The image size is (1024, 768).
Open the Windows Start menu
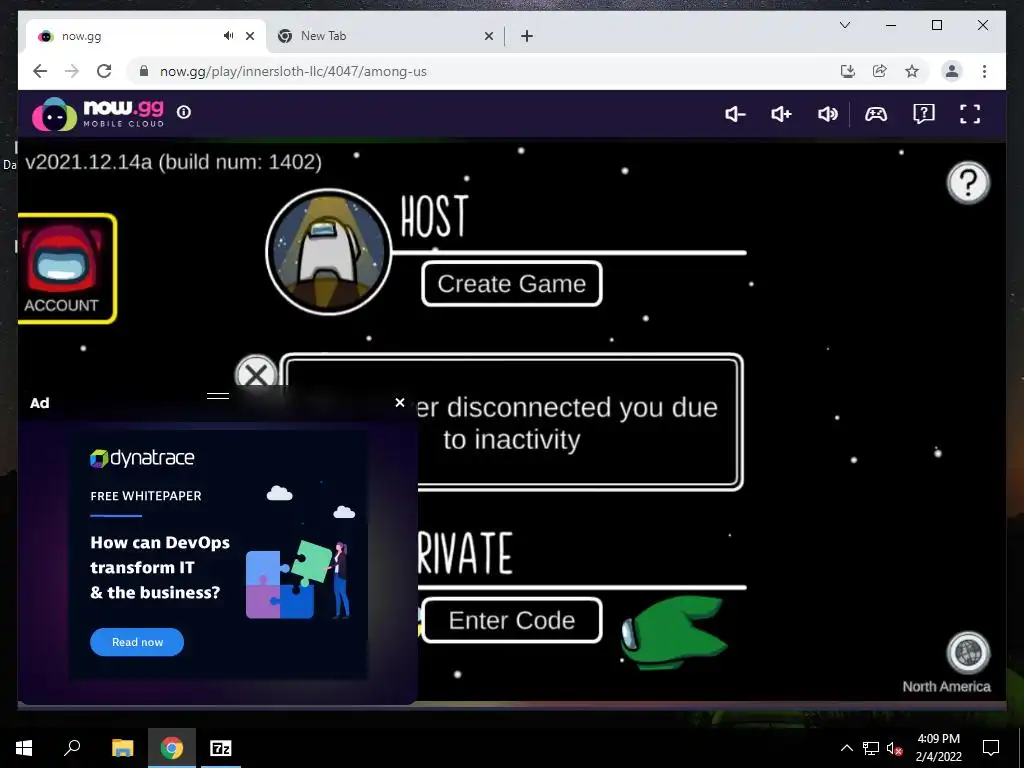coord(24,748)
